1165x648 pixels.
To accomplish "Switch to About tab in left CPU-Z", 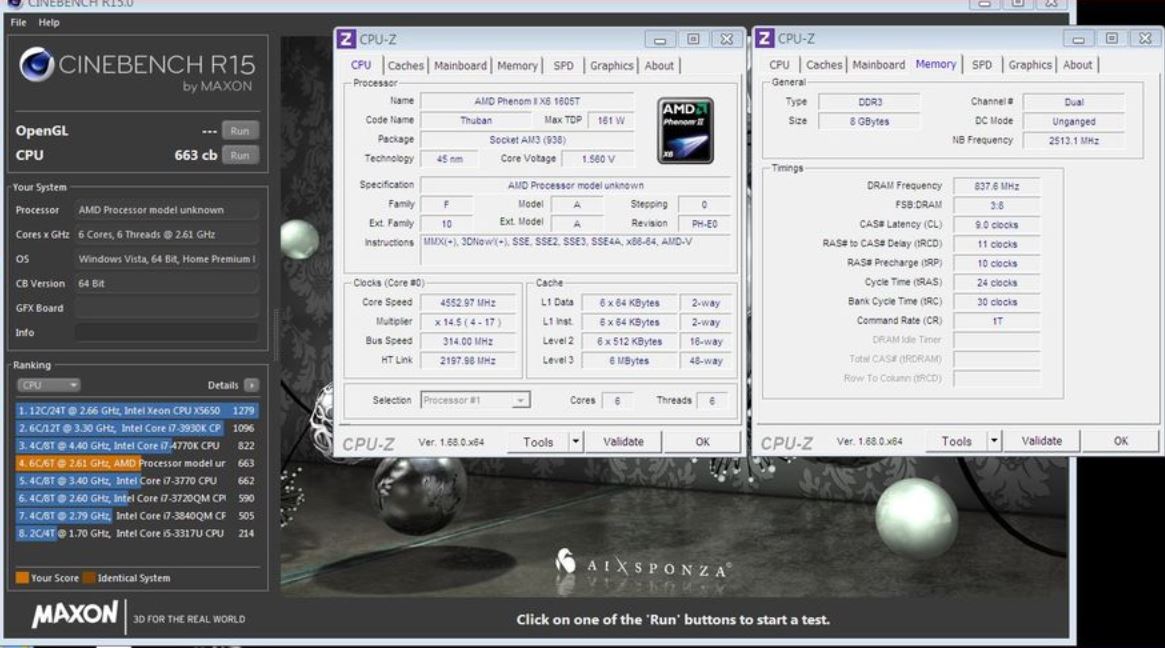I will coord(659,65).
